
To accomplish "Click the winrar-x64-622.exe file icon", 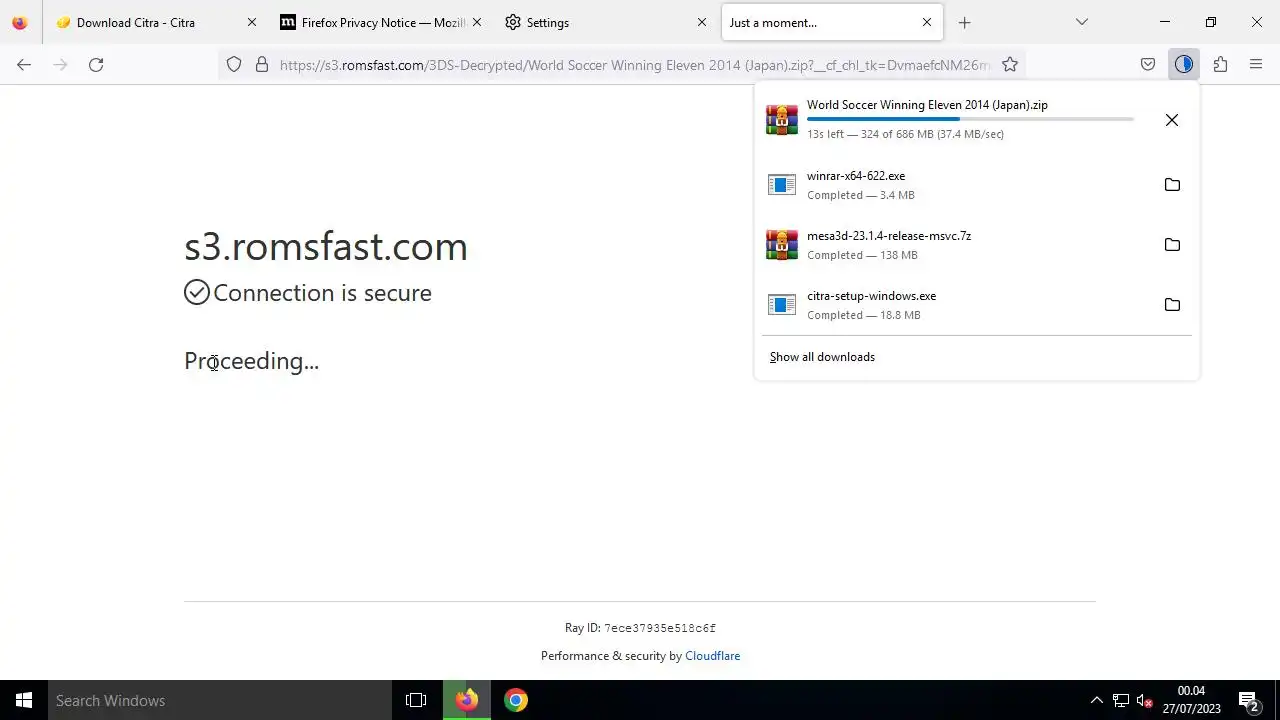I will (782, 185).
